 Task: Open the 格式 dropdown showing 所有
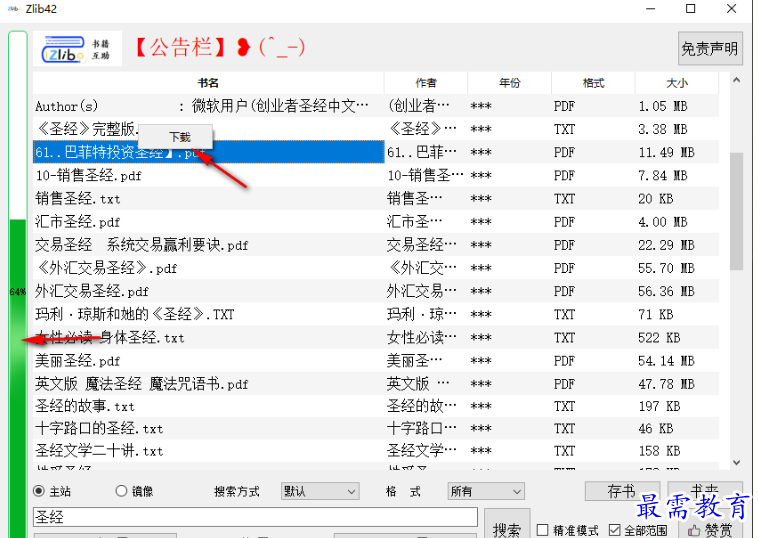tap(486, 492)
